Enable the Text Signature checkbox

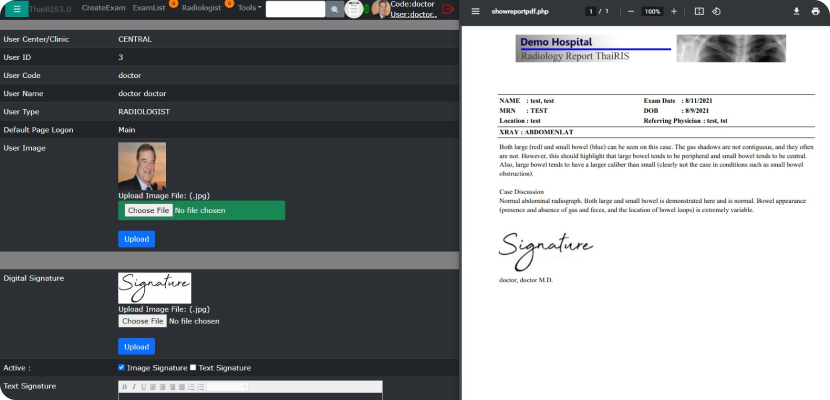coord(193,368)
